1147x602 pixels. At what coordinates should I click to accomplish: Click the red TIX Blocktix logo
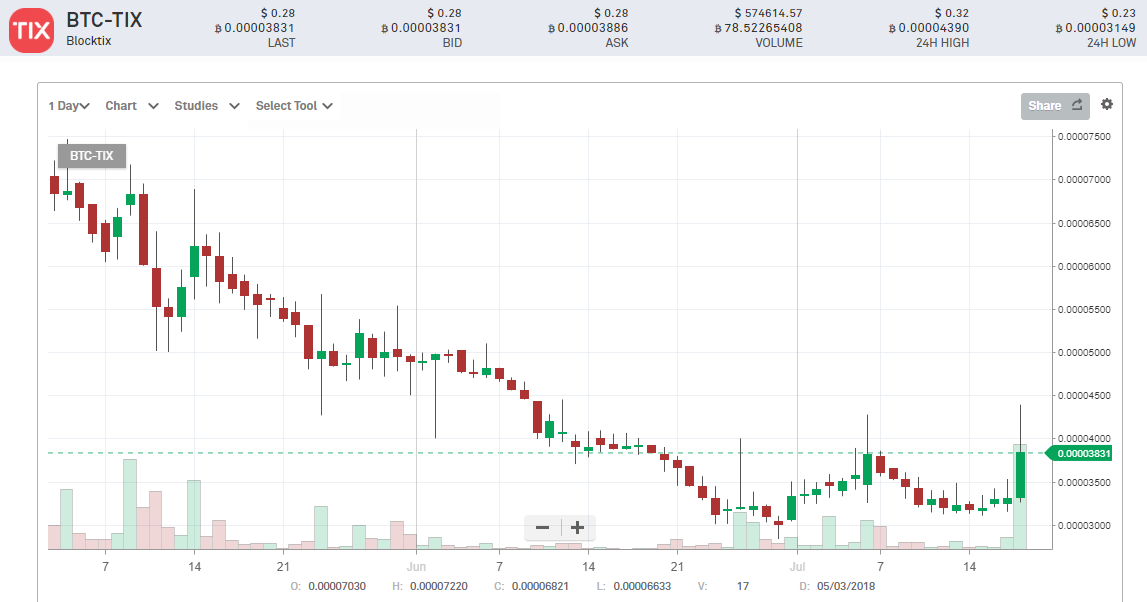pyautogui.click(x=31, y=30)
